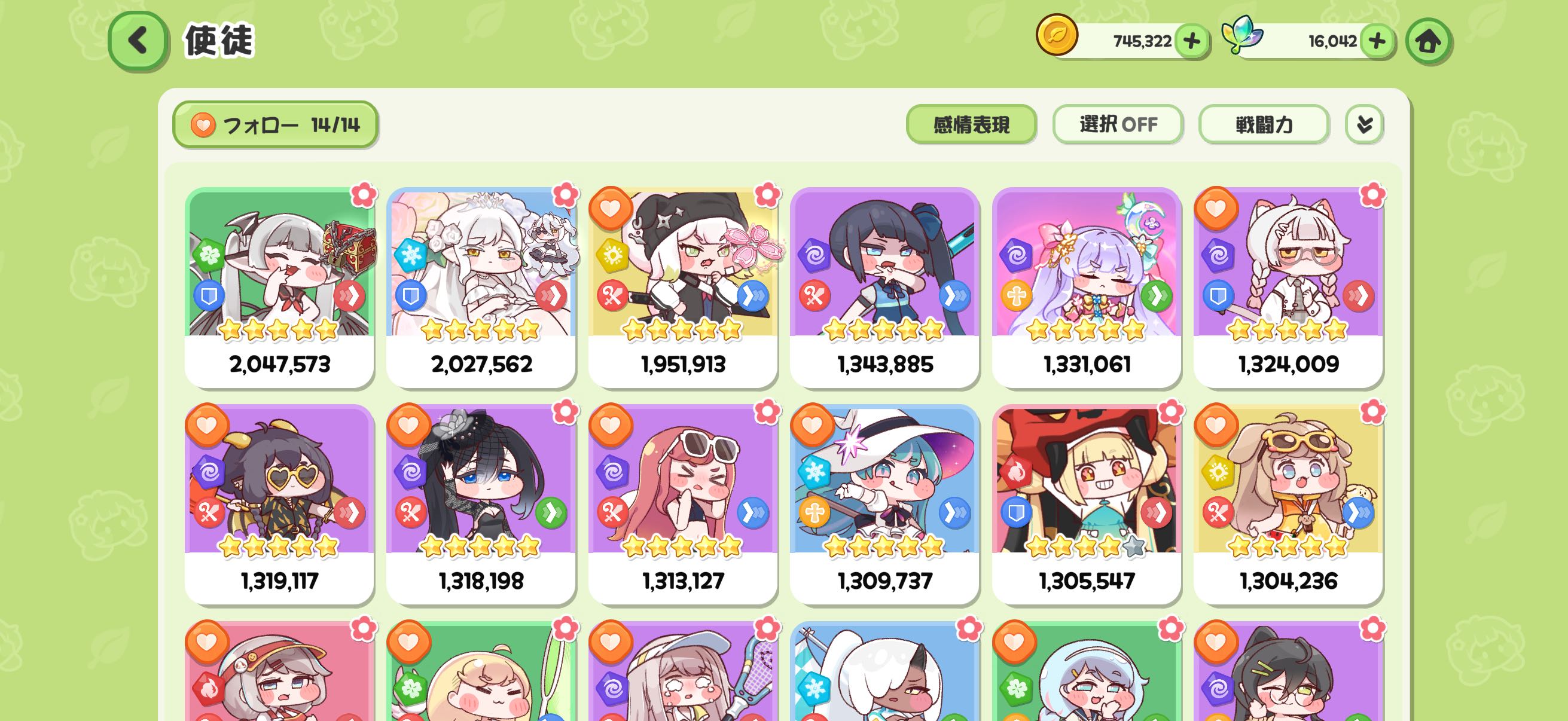
Task: Tap the gold coin currency icon
Action: [1057, 35]
